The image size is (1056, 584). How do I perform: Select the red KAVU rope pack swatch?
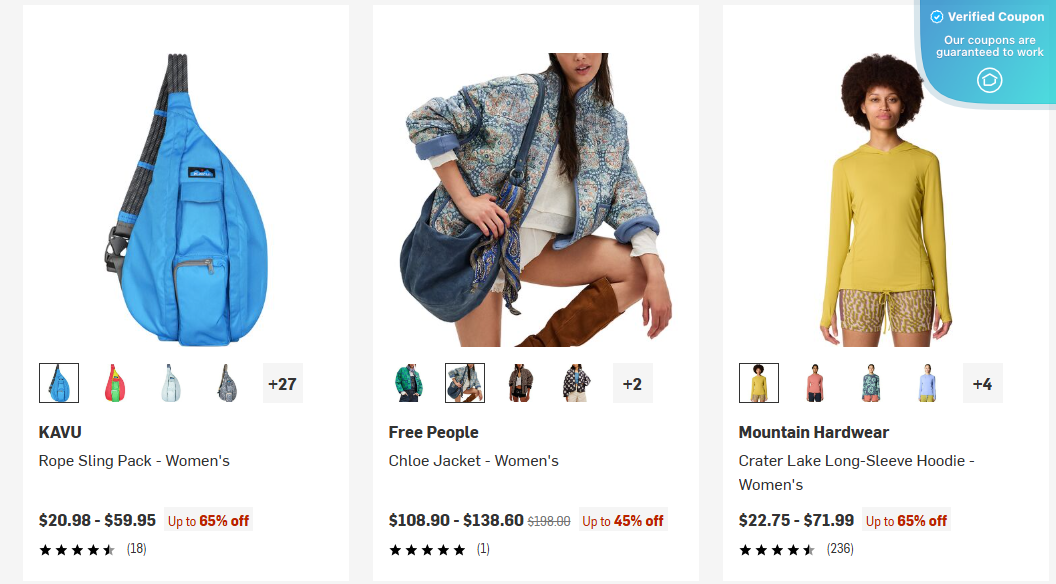(x=114, y=382)
